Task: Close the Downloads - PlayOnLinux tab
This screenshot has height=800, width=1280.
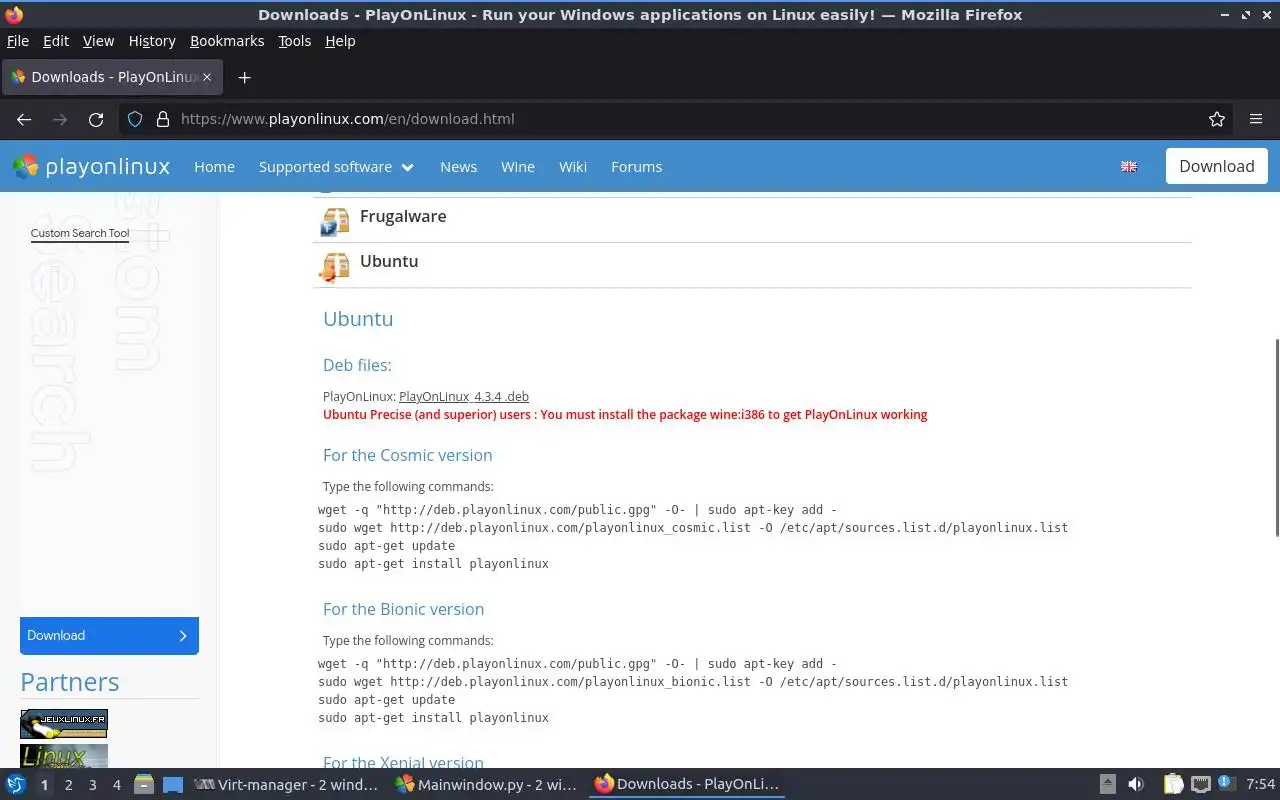Action: click(x=207, y=77)
